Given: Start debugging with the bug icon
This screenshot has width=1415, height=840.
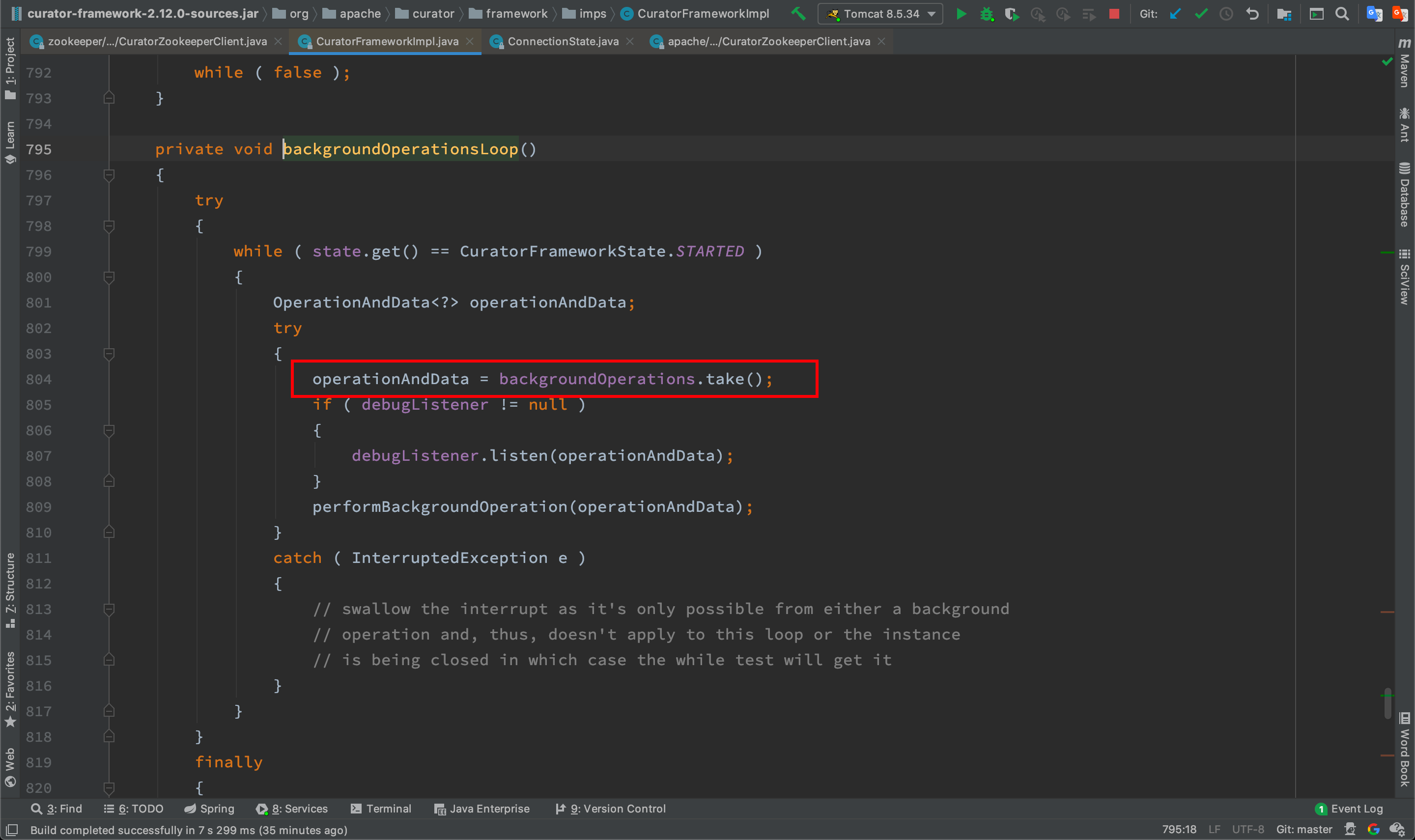Looking at the screenshot, I should [987, 14].
